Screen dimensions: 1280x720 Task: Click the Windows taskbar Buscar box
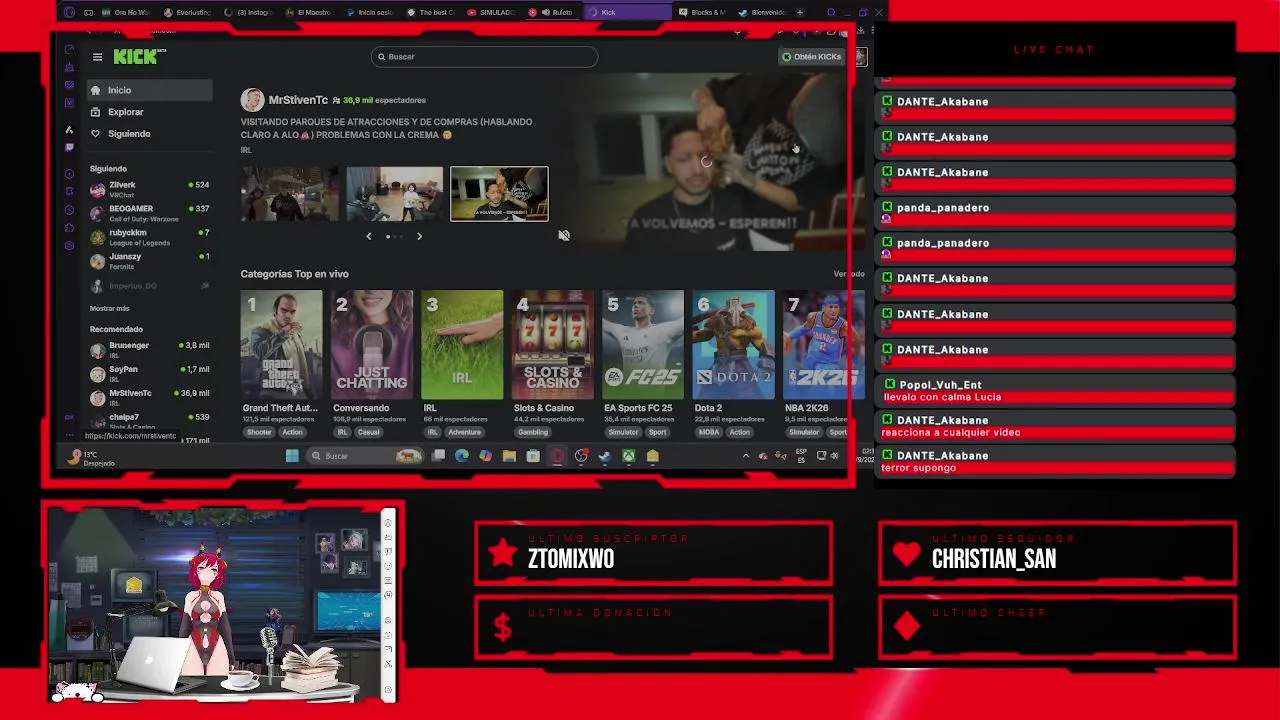(366, 456)
